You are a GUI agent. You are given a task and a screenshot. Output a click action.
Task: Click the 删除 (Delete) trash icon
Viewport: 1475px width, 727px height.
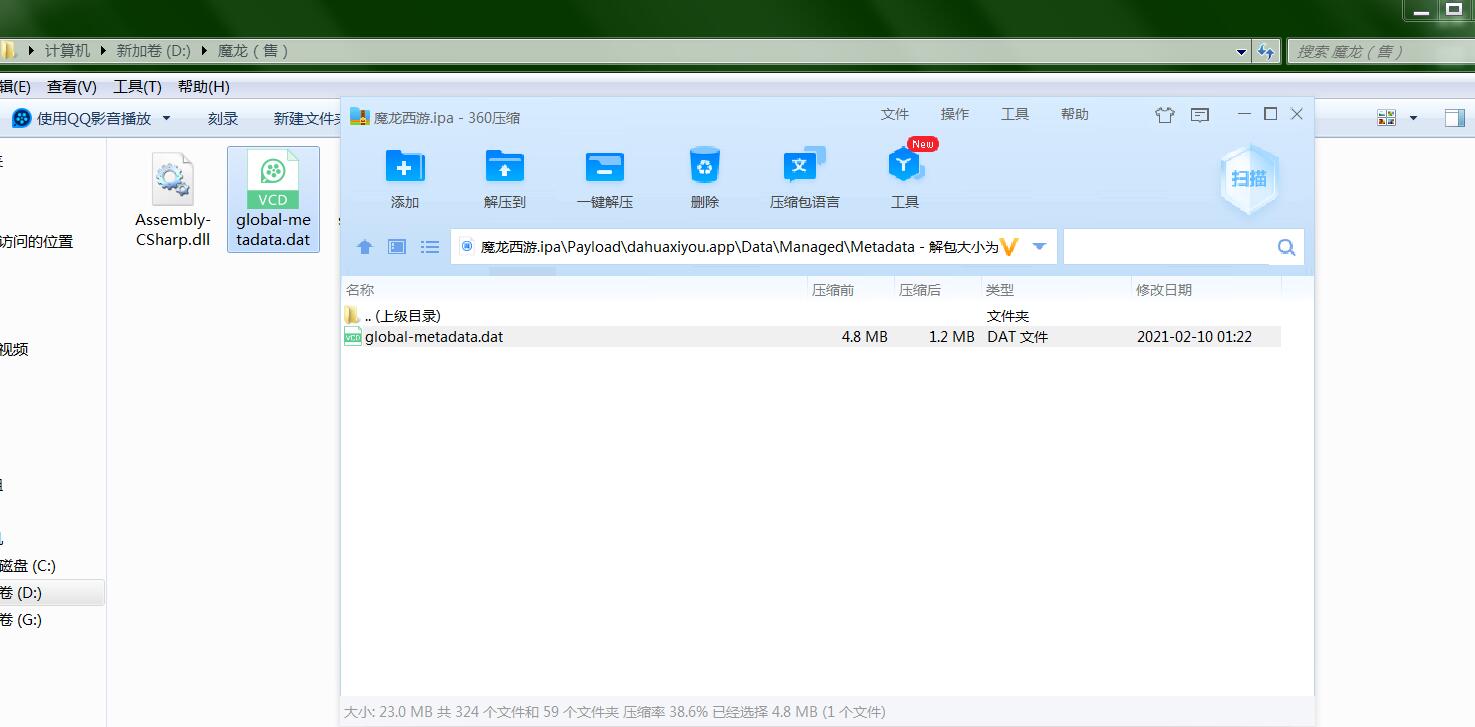[x=705, y=167]
